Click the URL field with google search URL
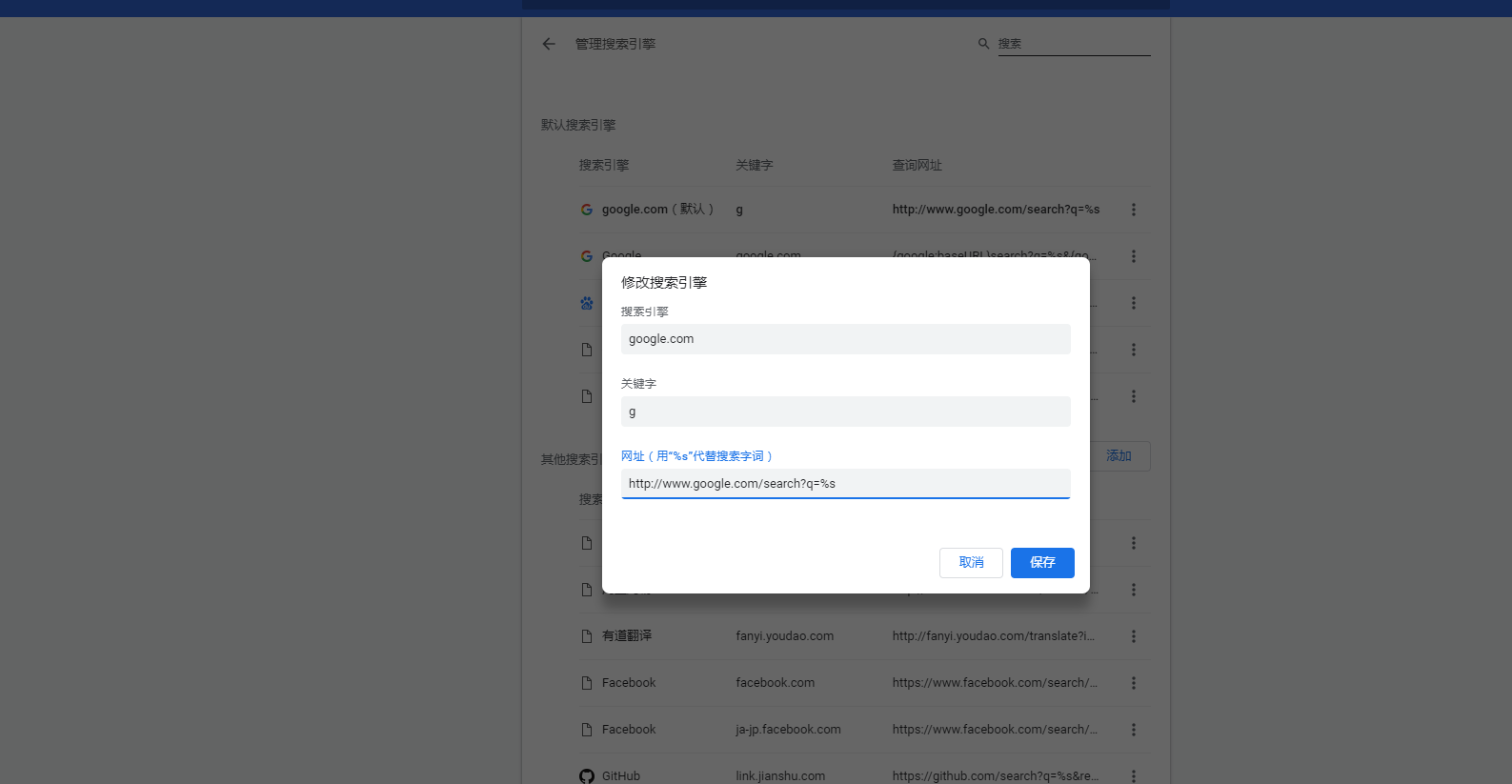The height and width of the screenshot is (784, 1512). click(846, 484)
